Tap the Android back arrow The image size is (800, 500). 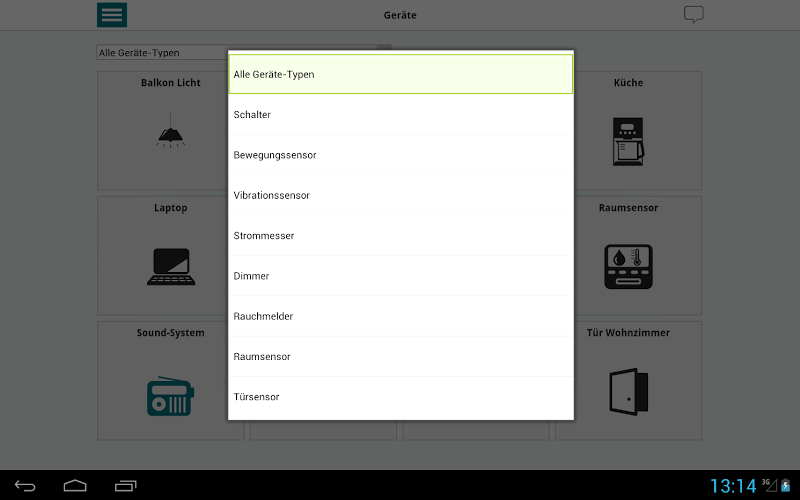pyautogui.click(x=25, y=486)
